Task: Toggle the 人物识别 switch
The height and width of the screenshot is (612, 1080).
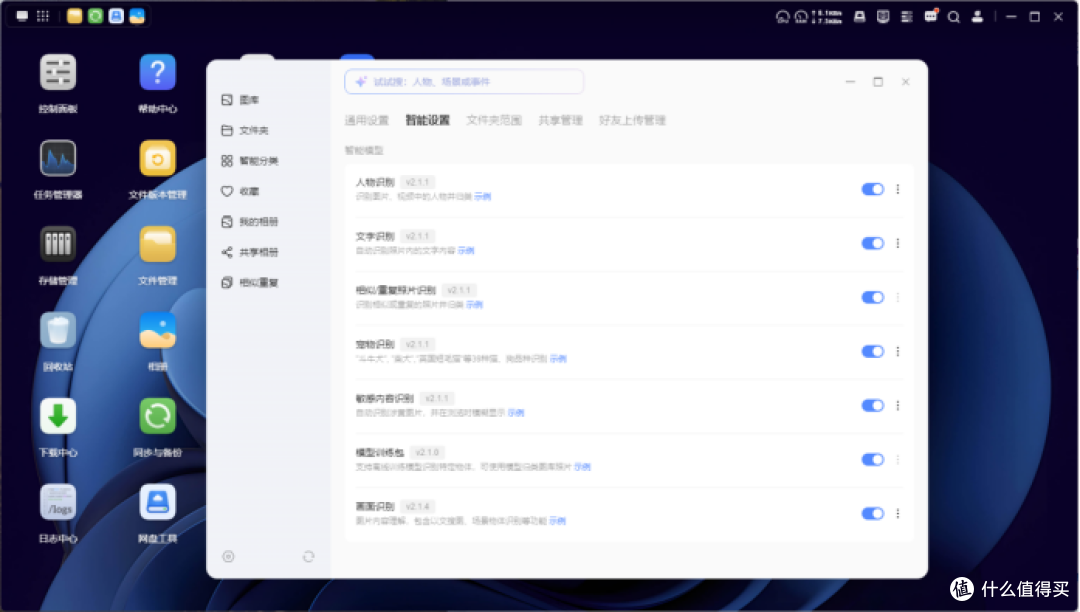Action: click(x=873, y=189)
